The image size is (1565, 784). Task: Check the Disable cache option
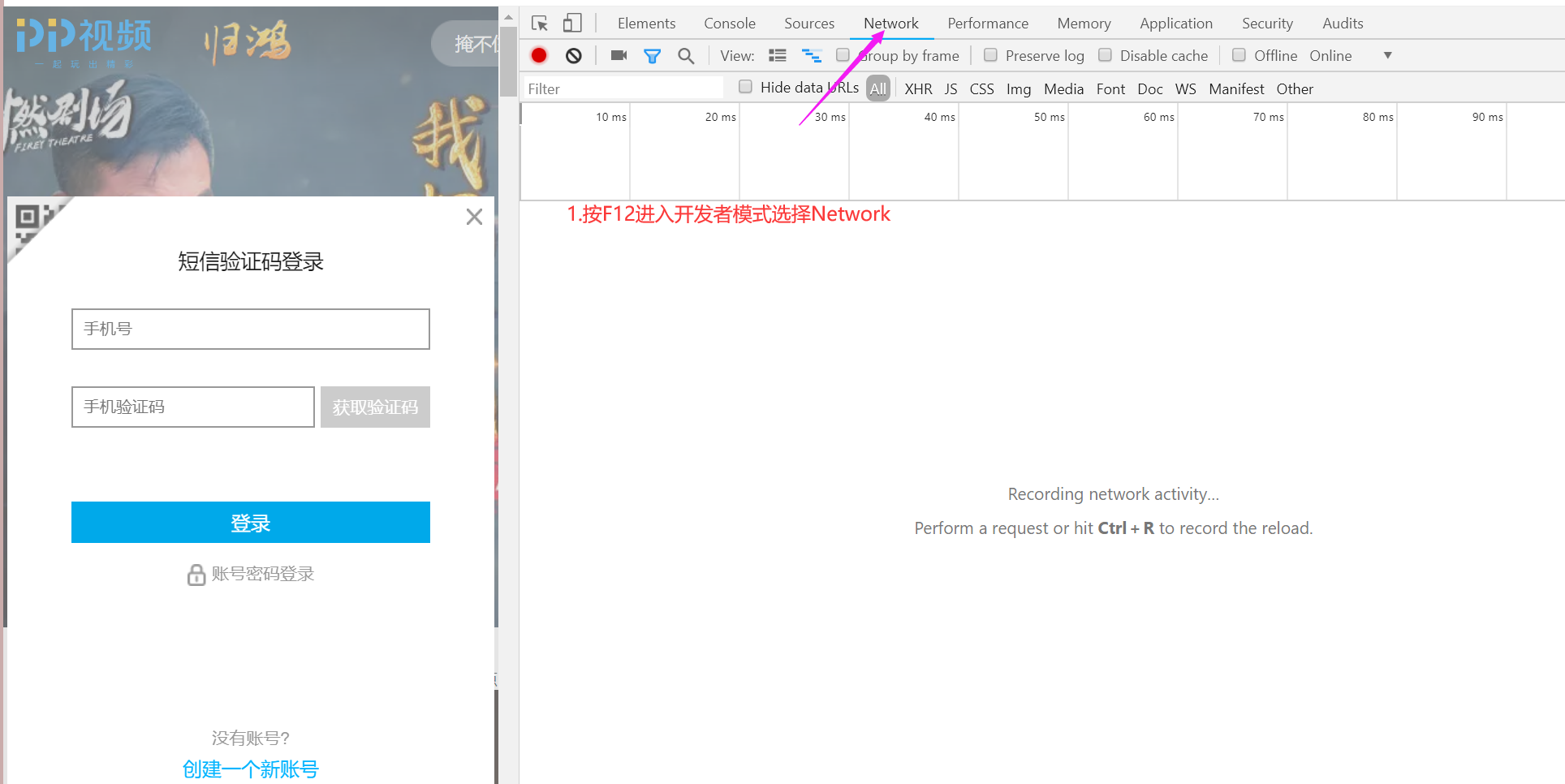(1105, 55)
